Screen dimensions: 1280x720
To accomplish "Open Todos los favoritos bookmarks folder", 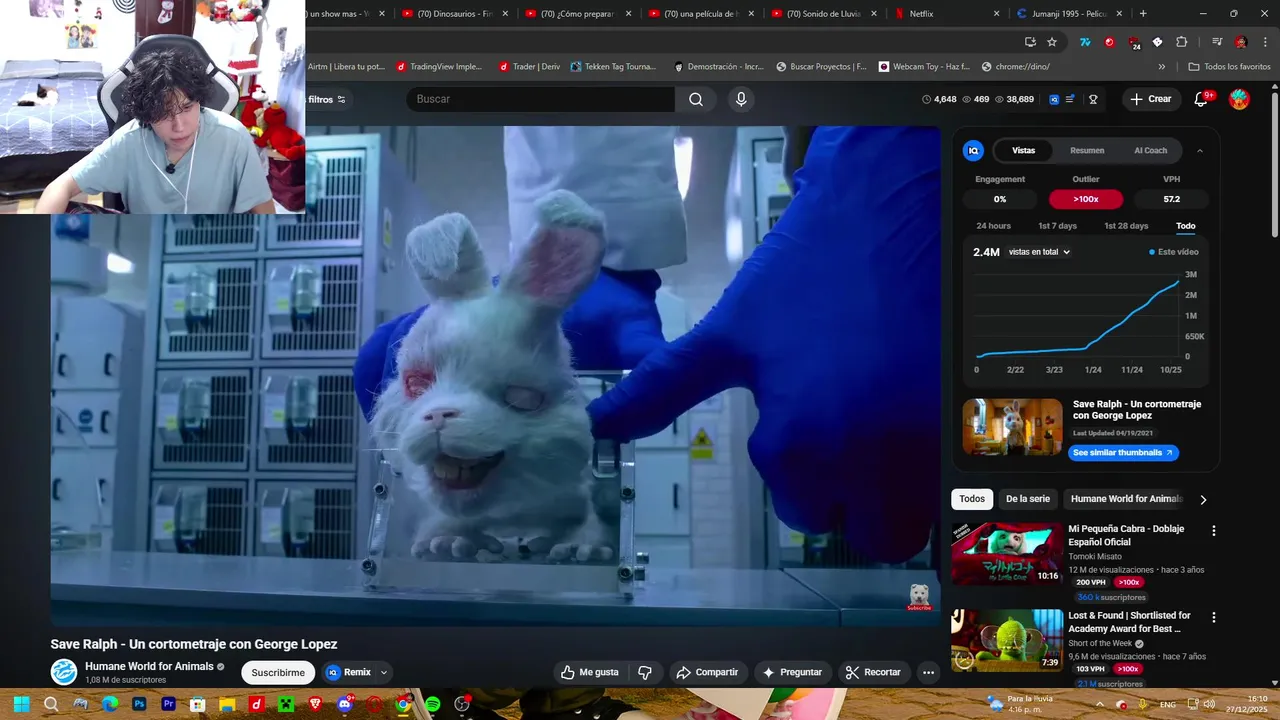I will pyautogui.click(x=1229, y=67).
